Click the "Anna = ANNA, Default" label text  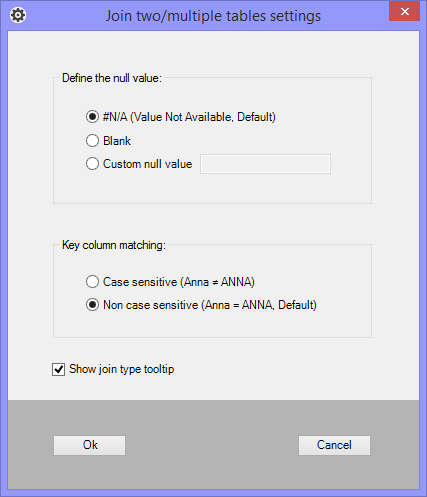(x=259, y=305)
